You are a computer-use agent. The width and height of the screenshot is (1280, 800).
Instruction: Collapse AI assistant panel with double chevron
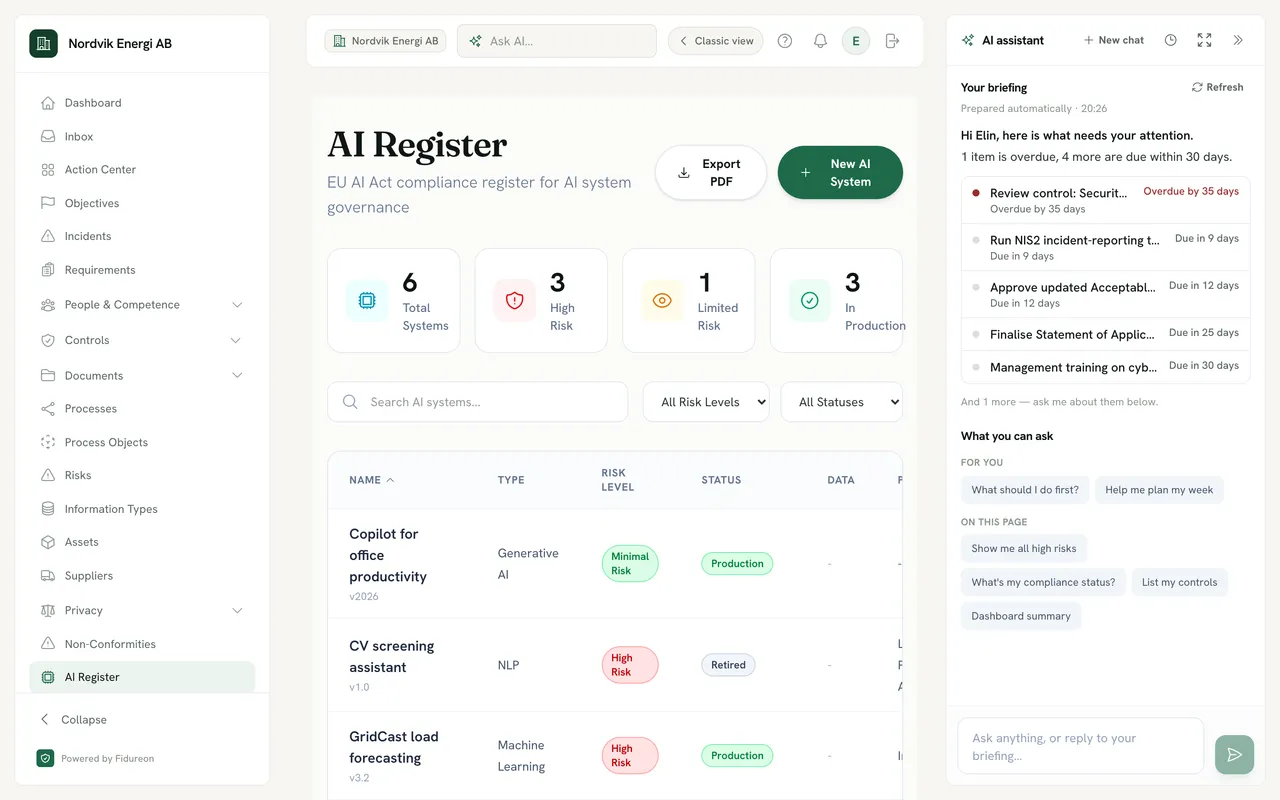coord(1238,40)
